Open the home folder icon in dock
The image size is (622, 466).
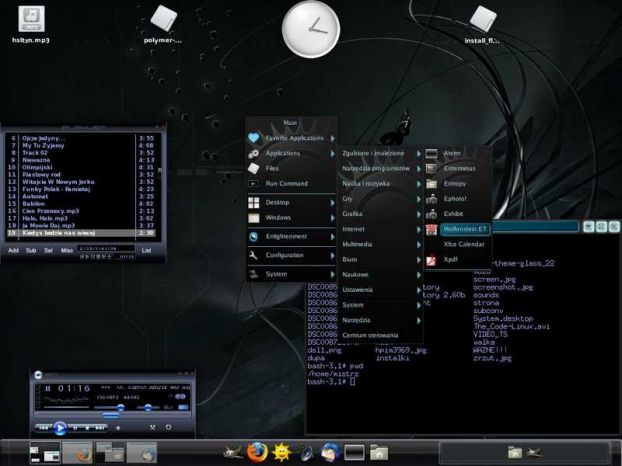coord(379,452)
